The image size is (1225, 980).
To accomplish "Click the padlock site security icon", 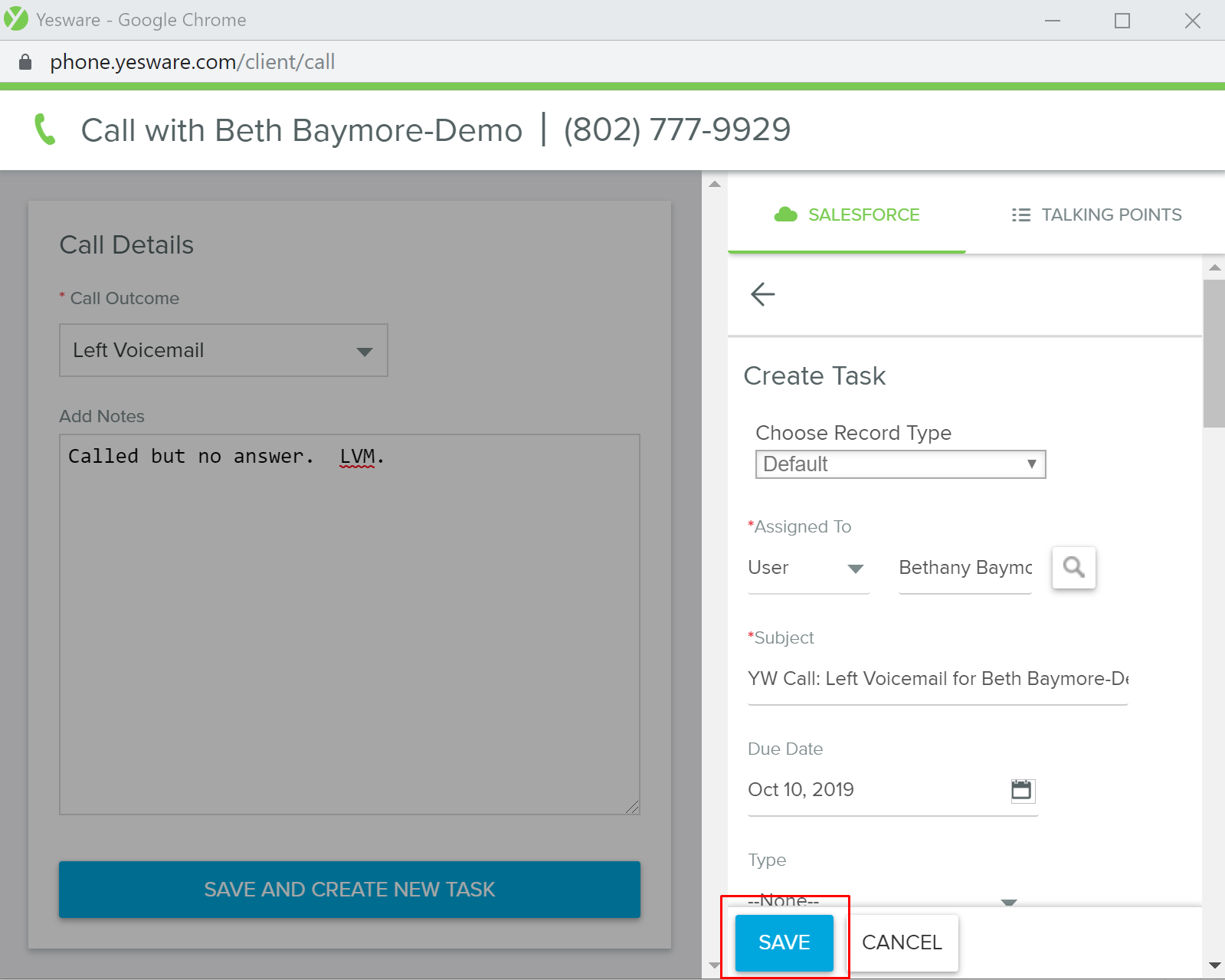I will point(25,62).
